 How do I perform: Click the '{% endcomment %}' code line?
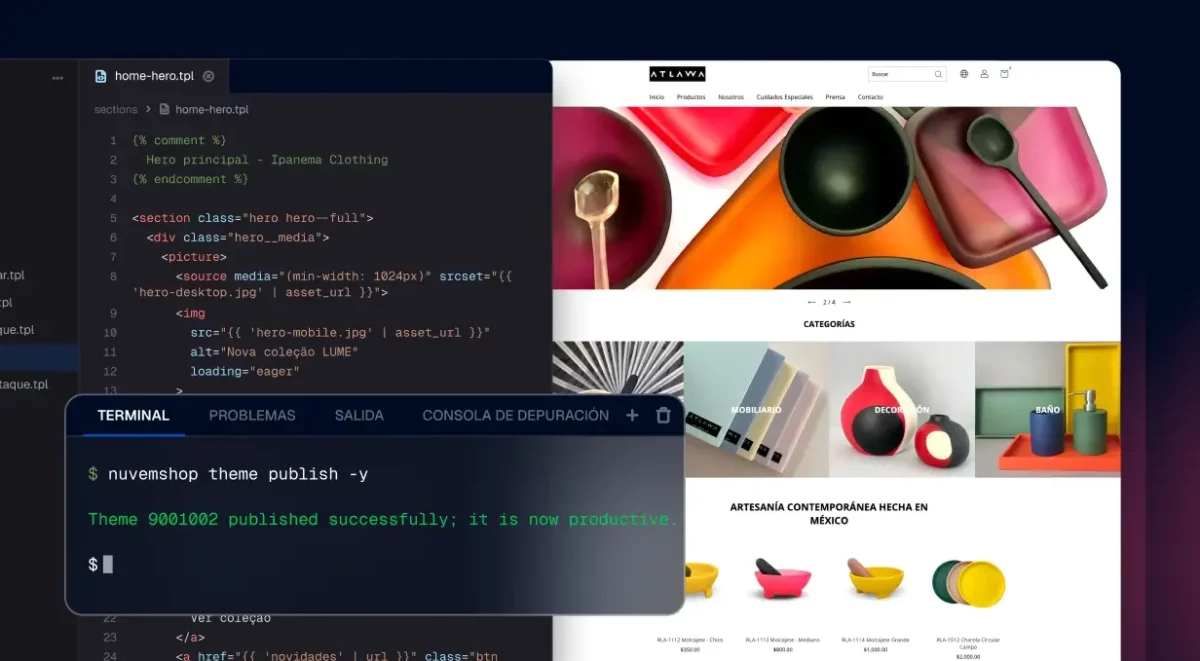coord(190,179)
